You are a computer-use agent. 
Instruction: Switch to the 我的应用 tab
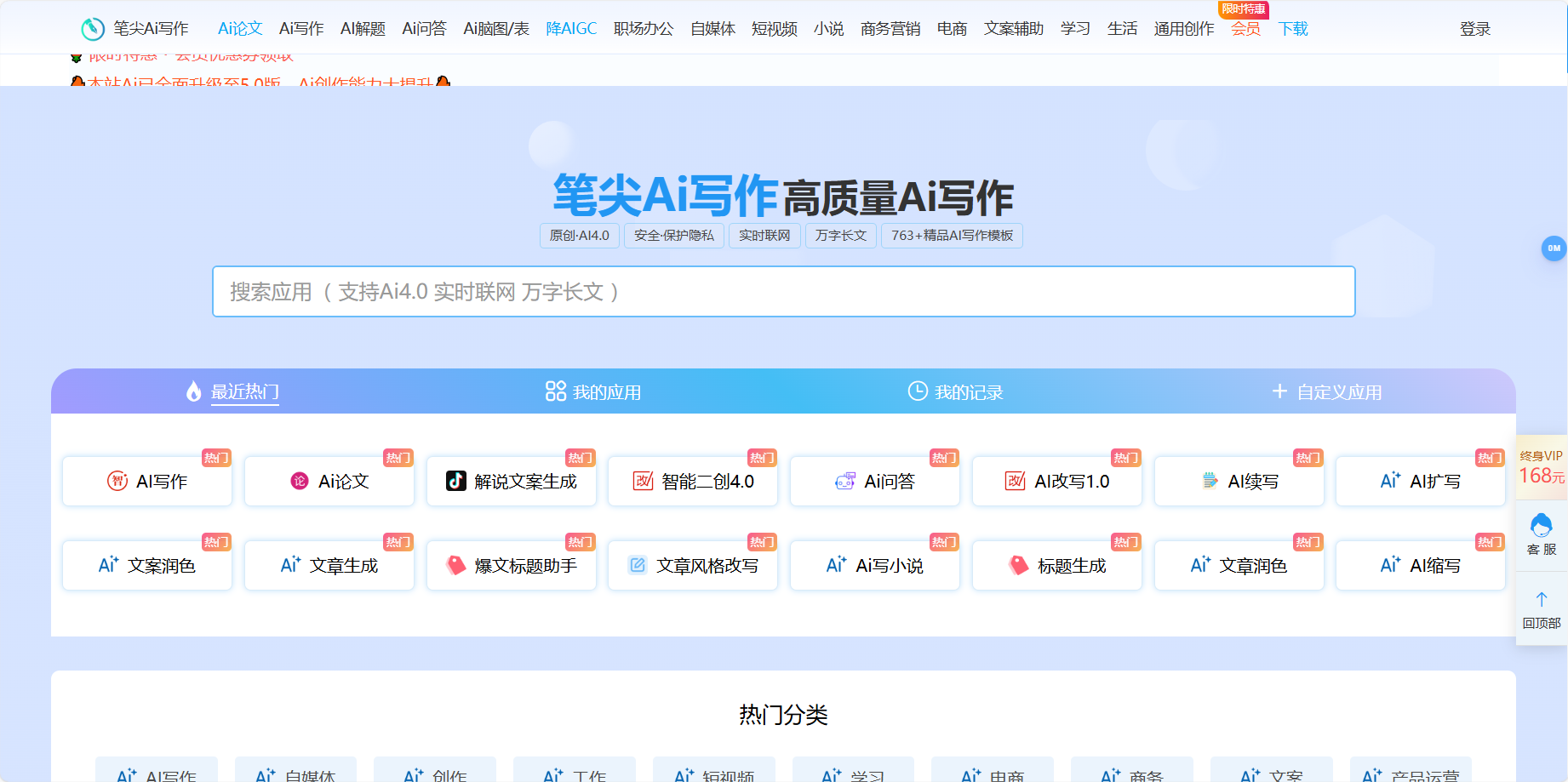[593, 391]
